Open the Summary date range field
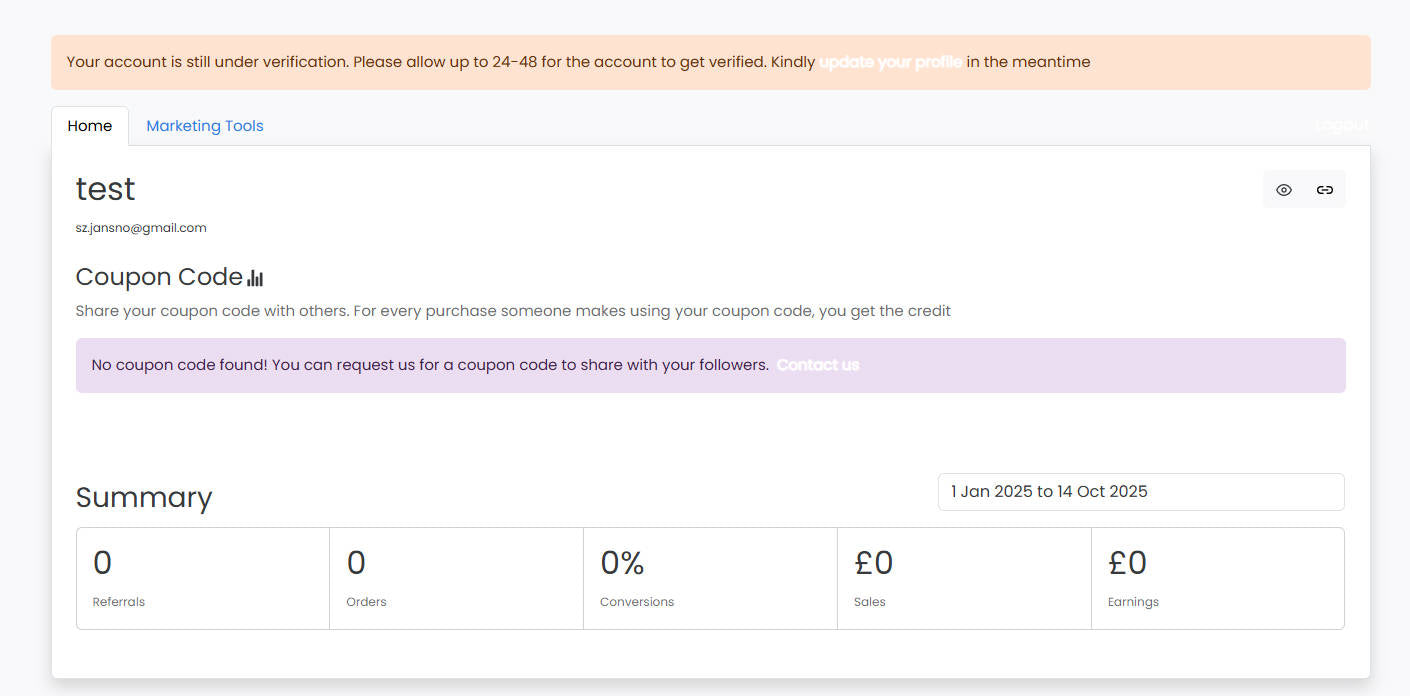This screenshot has height=696, width=1410. tap(1140, 492)
